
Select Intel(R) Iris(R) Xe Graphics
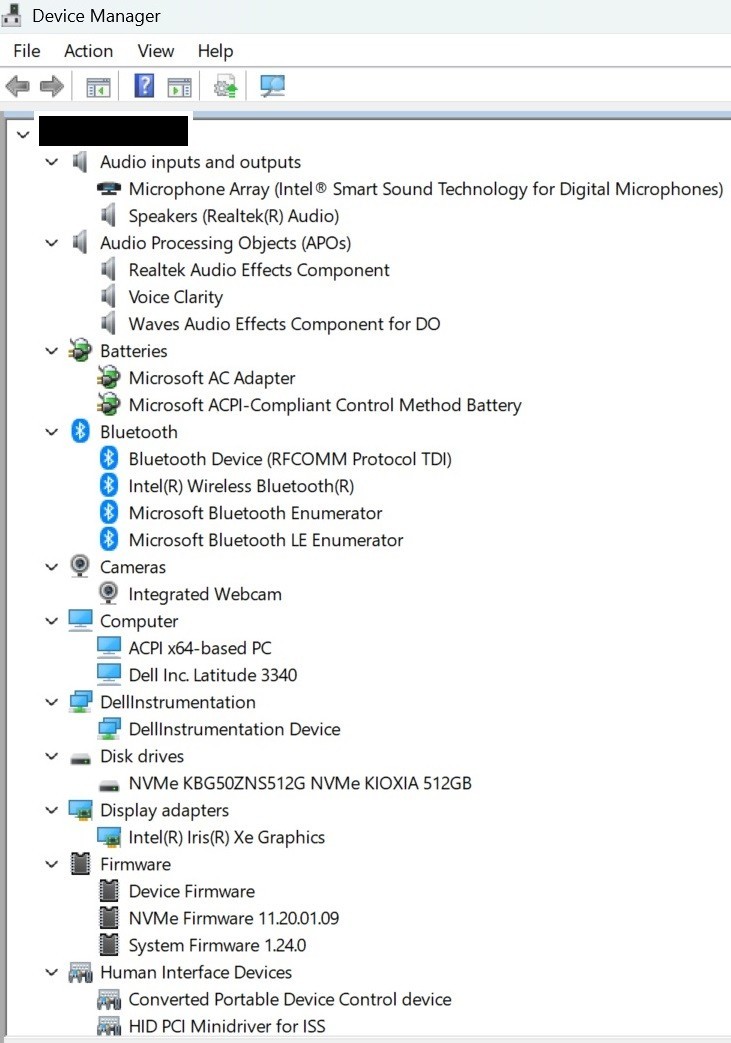[x=227, y=837]
